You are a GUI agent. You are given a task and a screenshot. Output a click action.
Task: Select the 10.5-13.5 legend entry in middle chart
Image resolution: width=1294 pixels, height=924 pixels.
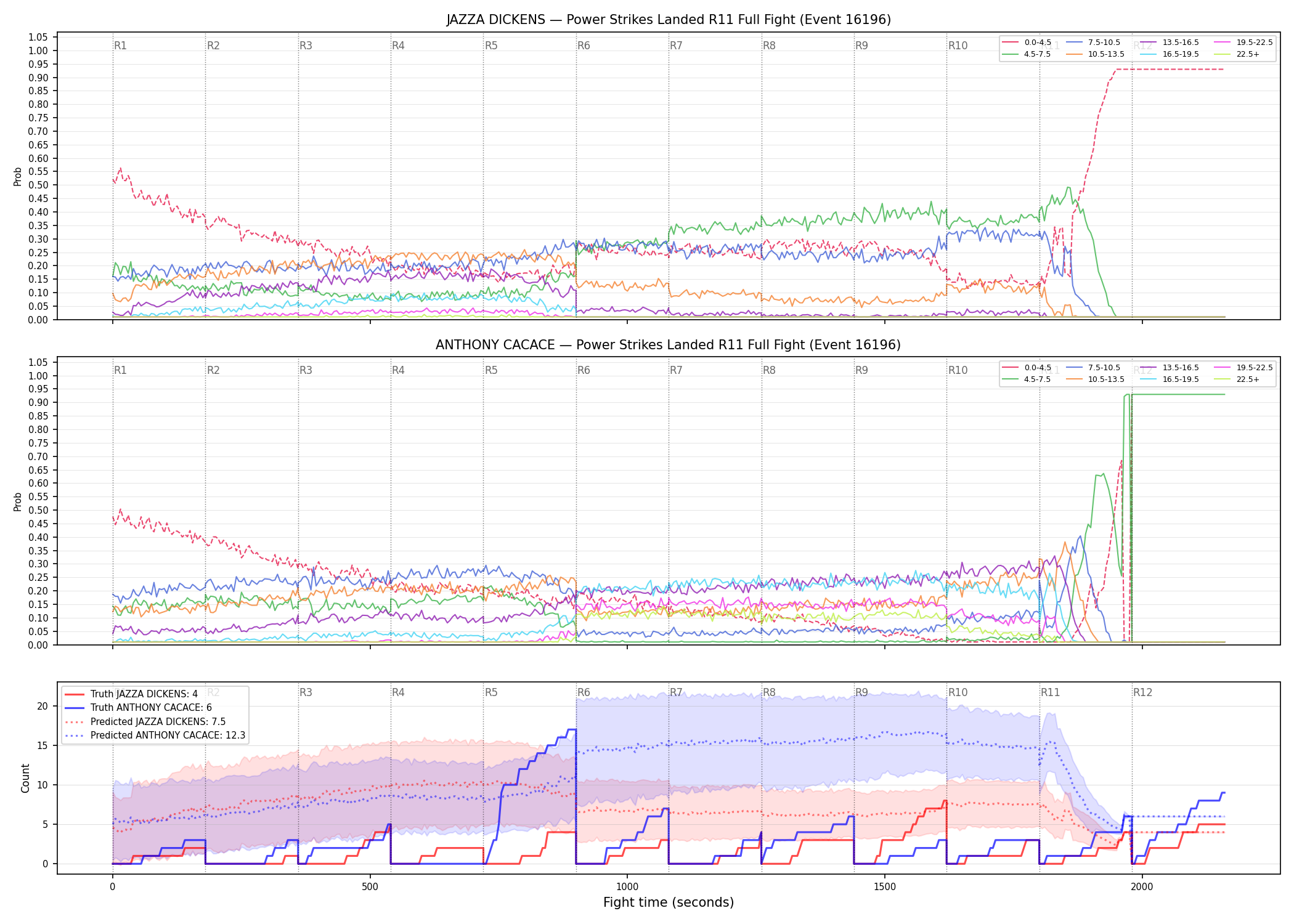pos(1095,379)
